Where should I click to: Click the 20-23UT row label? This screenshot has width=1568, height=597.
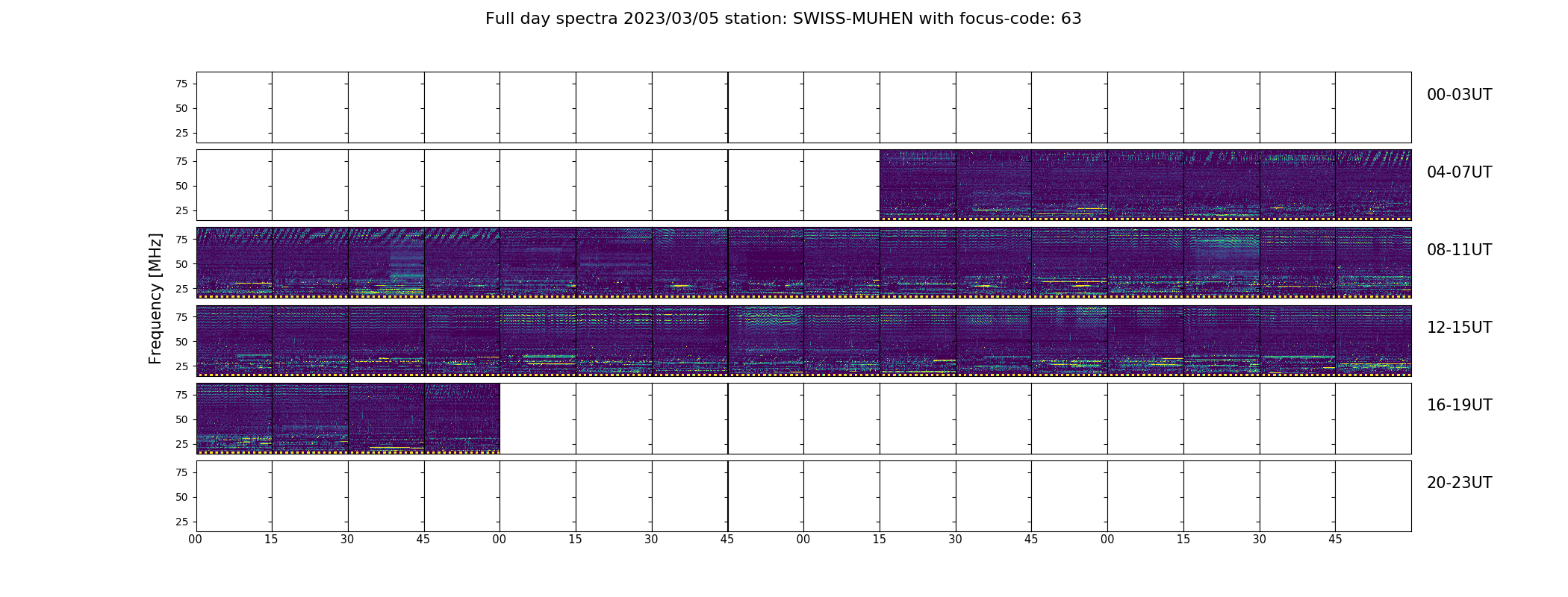coord(1459,483)
